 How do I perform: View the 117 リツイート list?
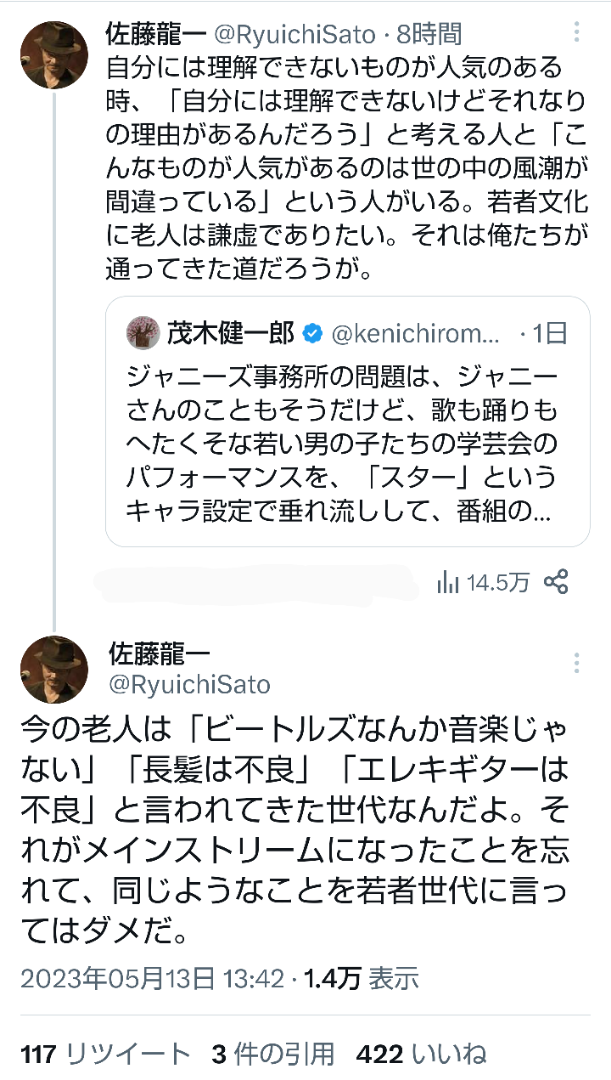[x=105, y=1053]
